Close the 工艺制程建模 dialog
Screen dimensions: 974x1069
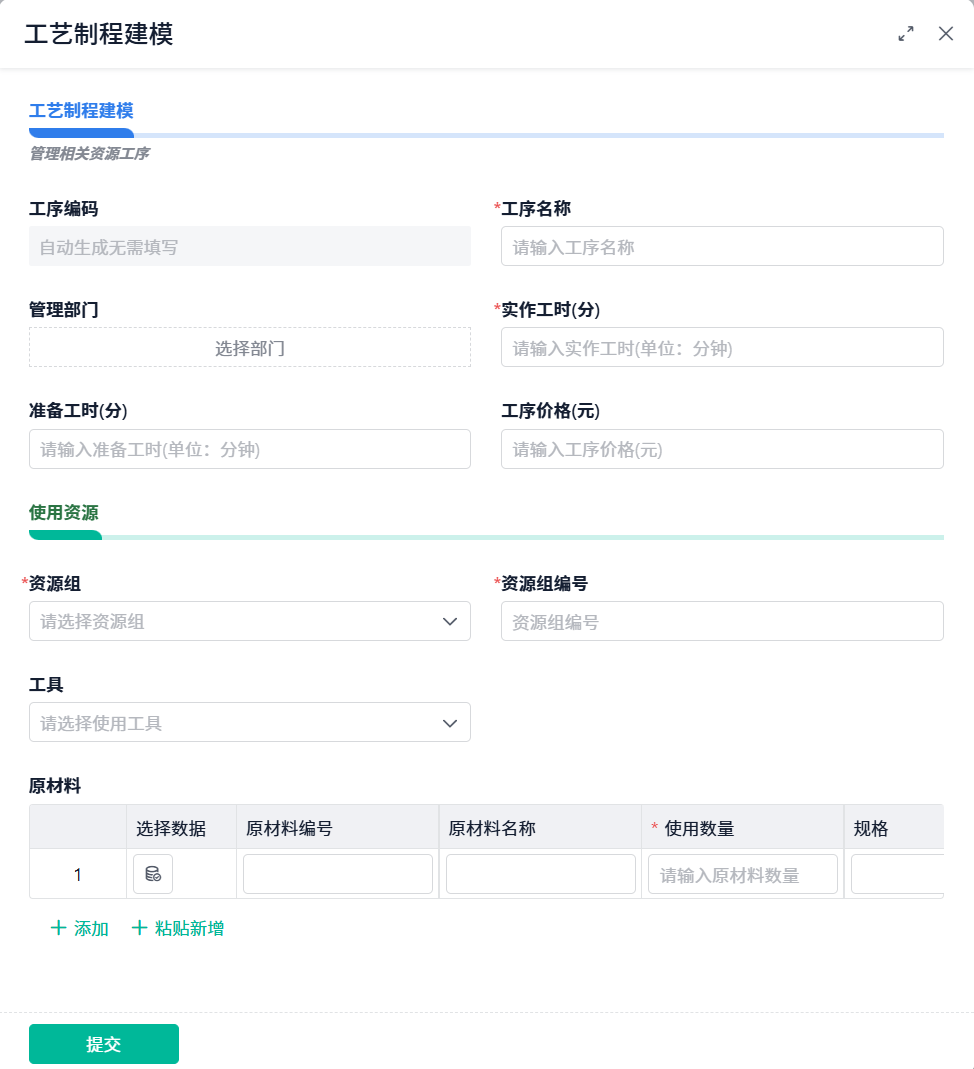(946, 34)
